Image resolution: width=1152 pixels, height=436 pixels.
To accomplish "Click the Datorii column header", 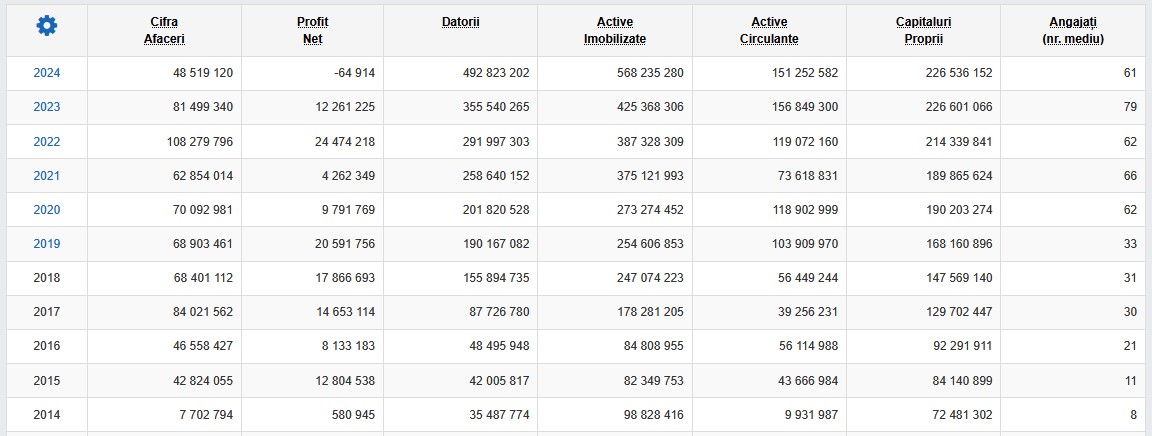I will pyautogui.click(x=461, y=22).
